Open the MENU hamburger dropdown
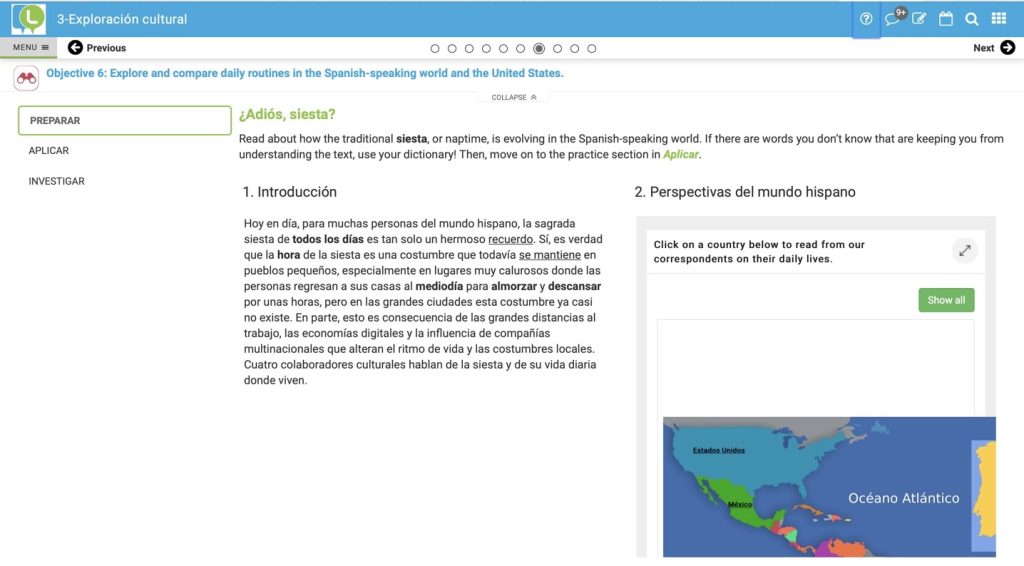This screenshot has height=566, width=1024. [x=30, y=47]
